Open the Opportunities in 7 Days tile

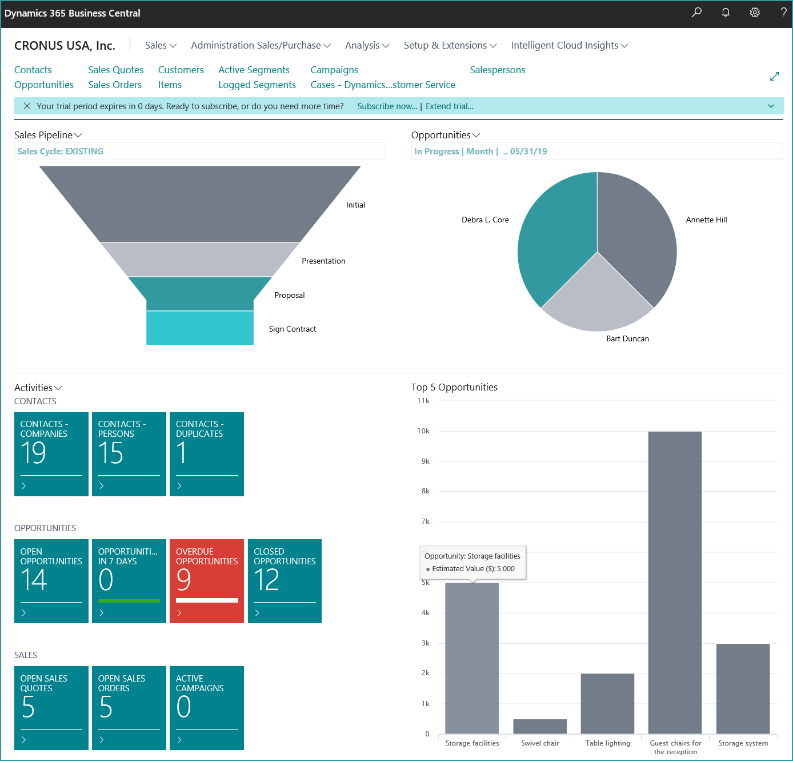pyautogui.click(x=129, y=580)
